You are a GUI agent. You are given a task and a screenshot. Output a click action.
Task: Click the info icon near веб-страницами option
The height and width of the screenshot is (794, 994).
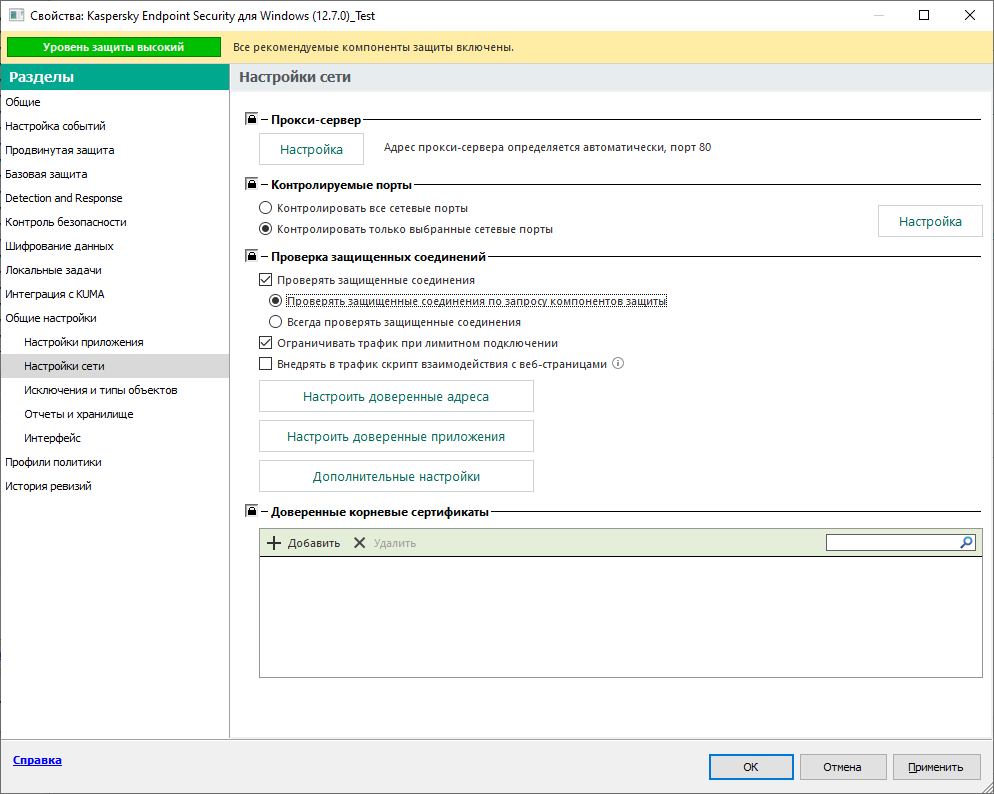pos(617,364)
